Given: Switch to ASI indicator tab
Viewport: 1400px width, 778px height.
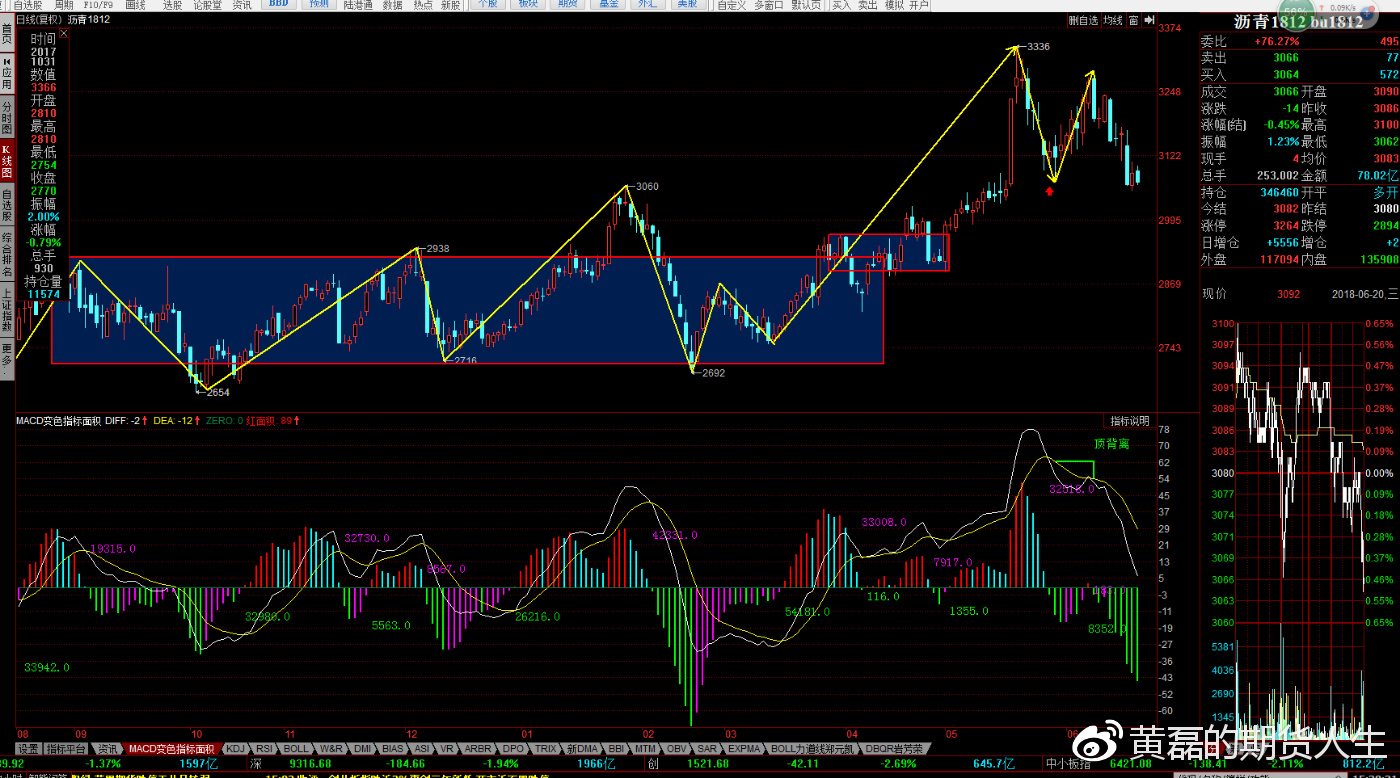Looking at the screenshot, I should pyautogui.click(x=422, y=748).
